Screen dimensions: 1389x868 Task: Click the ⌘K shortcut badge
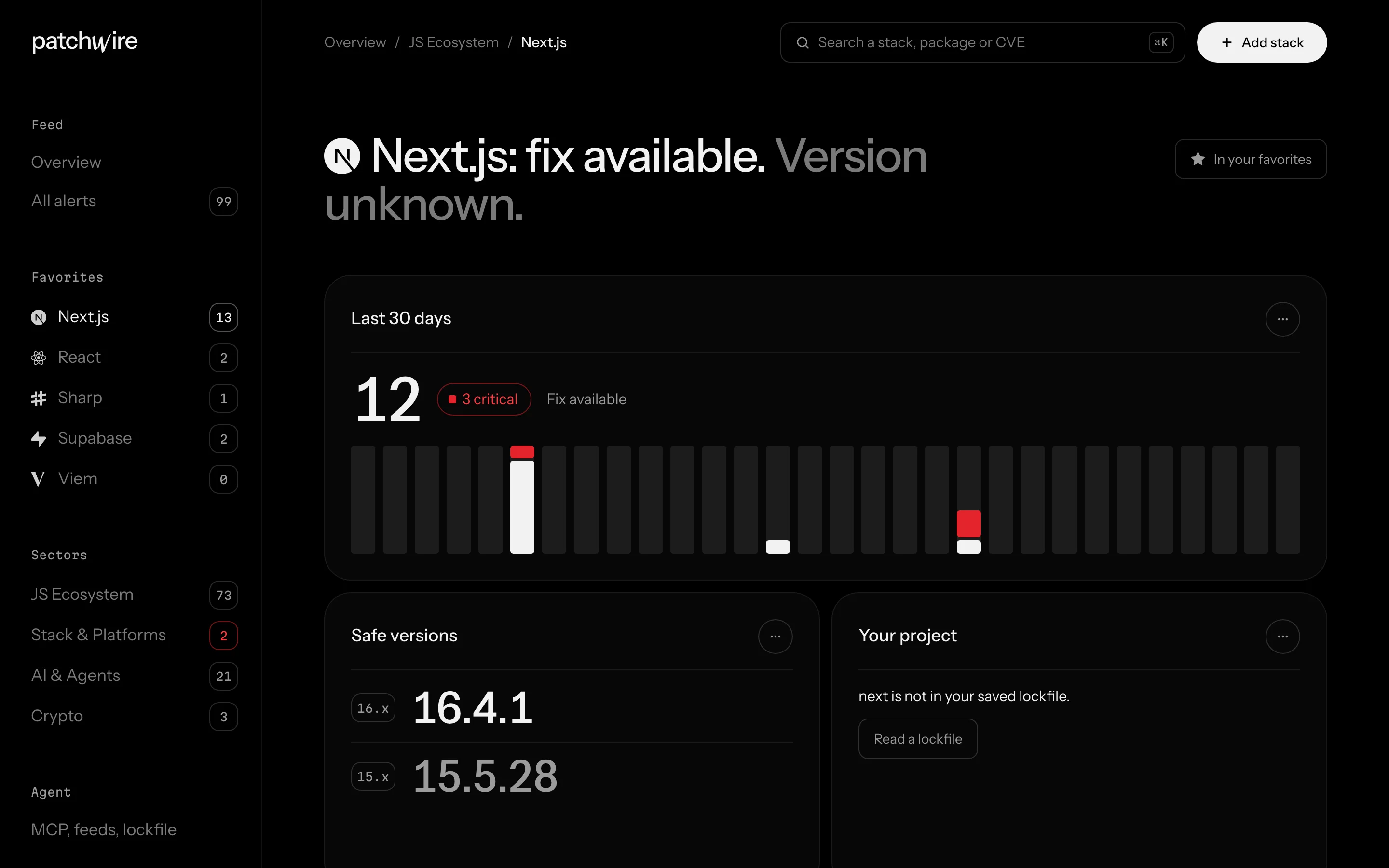click(x=1160, y=42)
